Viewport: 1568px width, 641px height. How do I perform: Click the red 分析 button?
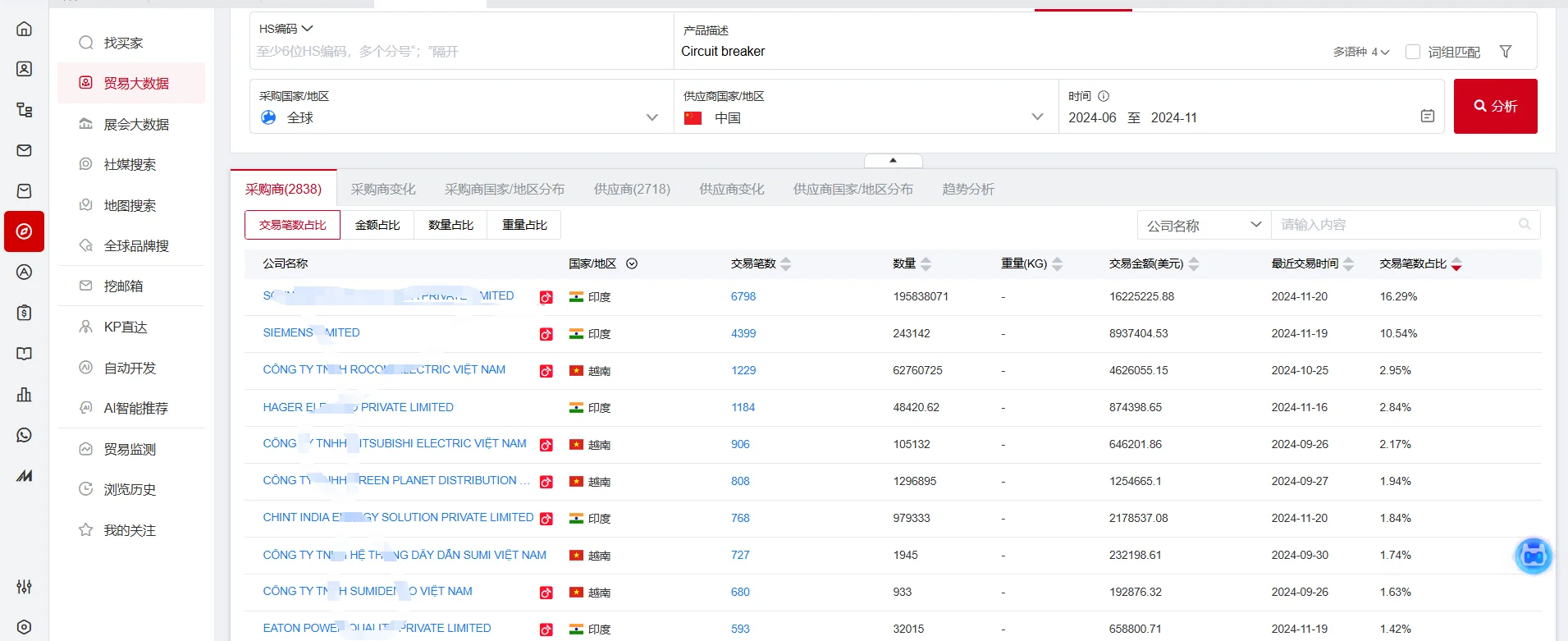[1495, 106]
